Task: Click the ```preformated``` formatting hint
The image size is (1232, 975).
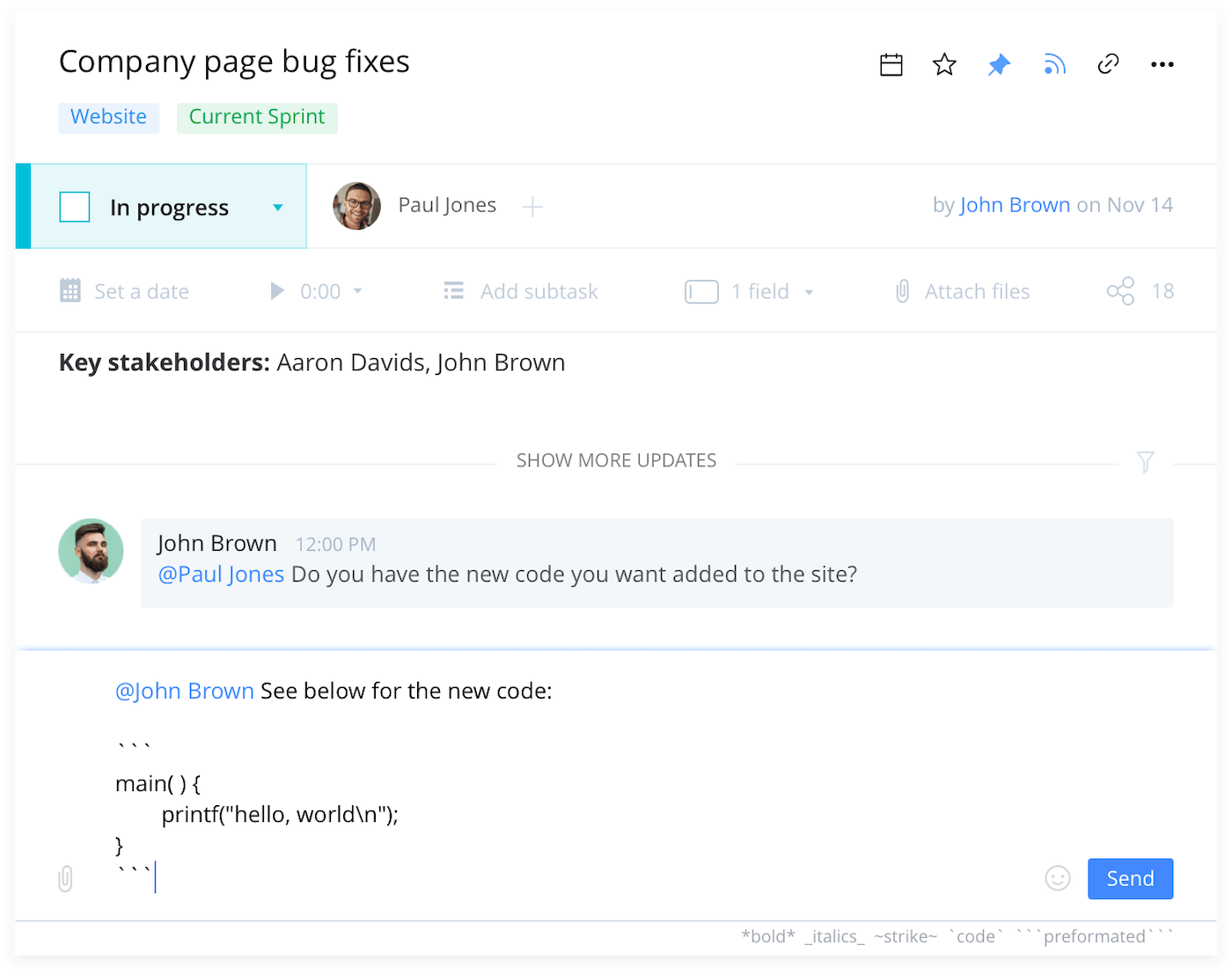Action: (1094, 936)
